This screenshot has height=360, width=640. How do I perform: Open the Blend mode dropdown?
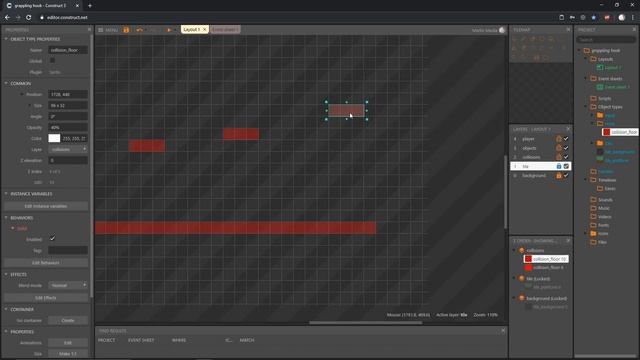click(x=68, y=285)
